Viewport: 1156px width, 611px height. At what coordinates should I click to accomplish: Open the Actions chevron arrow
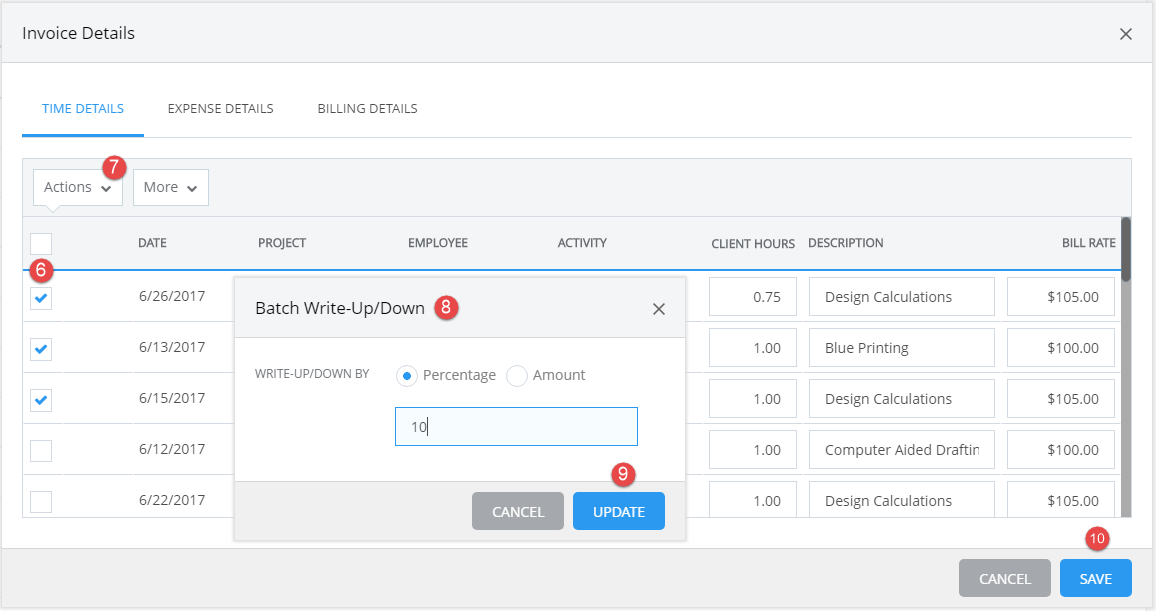click(105, 187)
